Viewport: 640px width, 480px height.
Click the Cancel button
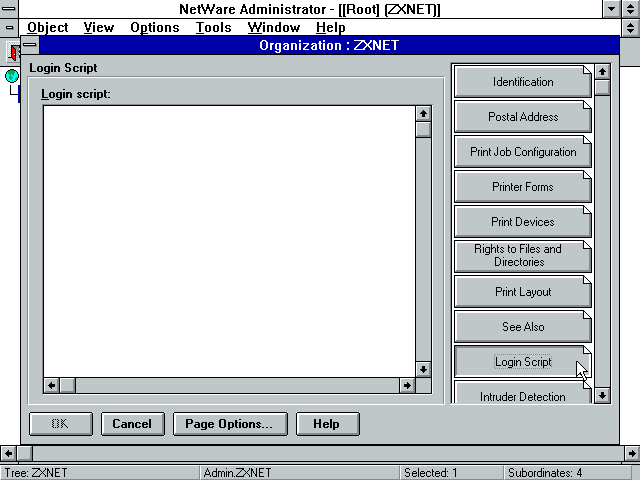(x=131, y=424)
